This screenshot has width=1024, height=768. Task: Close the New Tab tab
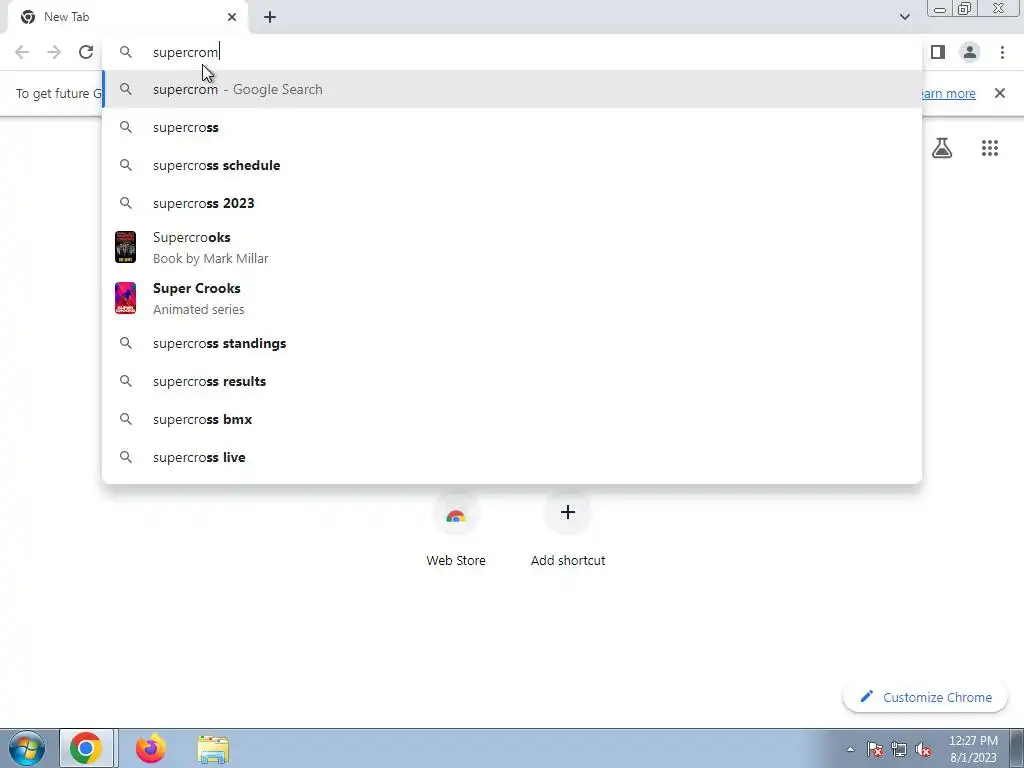(x=232, y=17)
